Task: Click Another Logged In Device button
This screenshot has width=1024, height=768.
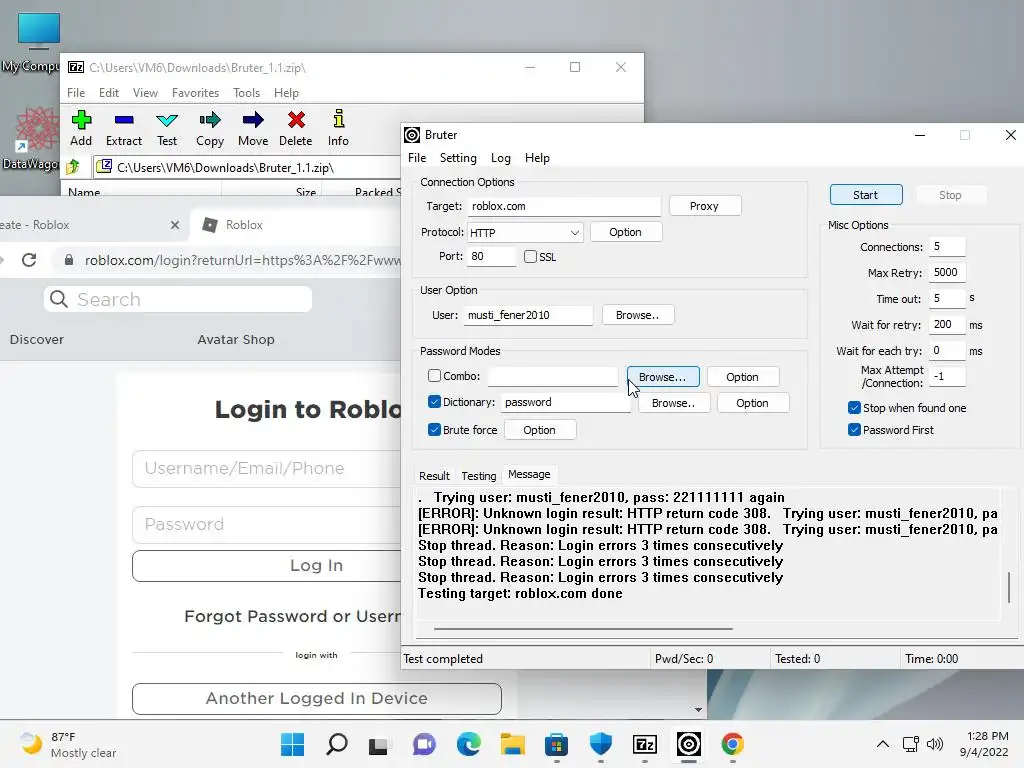Action: coord(316,699)
